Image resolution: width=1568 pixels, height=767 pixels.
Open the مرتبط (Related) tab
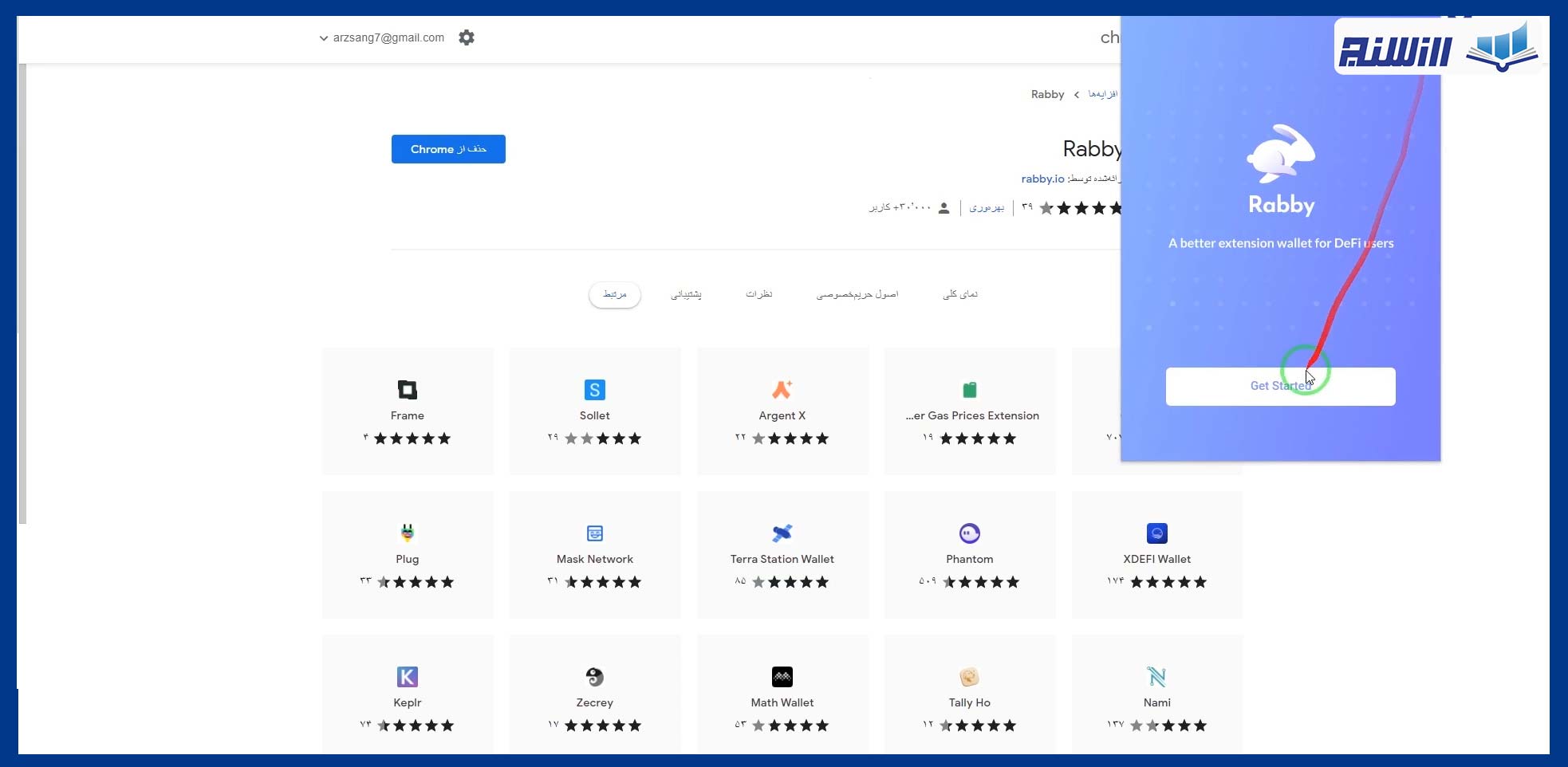click(615, 294)
